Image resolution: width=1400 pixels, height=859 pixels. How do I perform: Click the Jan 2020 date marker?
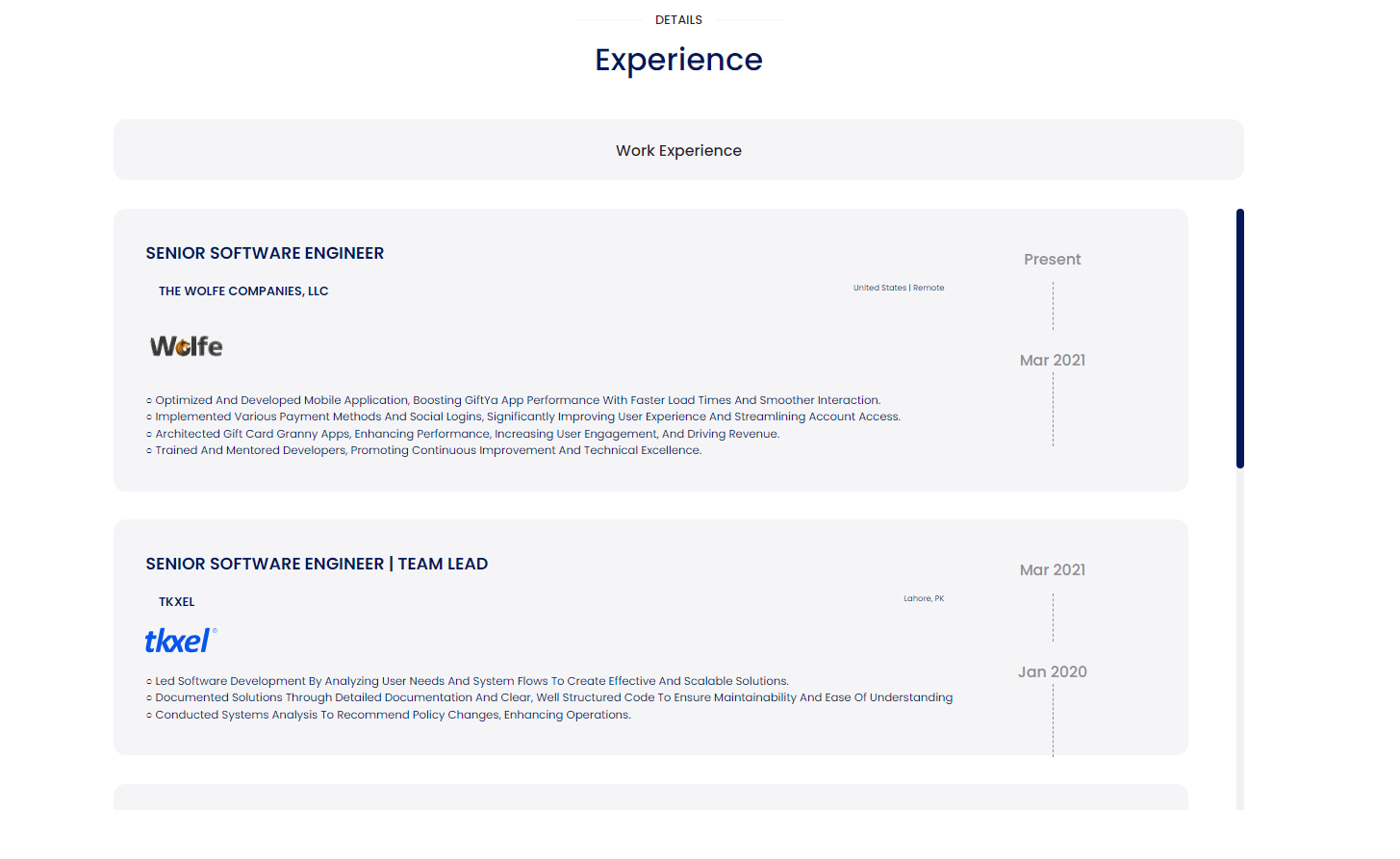[x=1053, y=672]
